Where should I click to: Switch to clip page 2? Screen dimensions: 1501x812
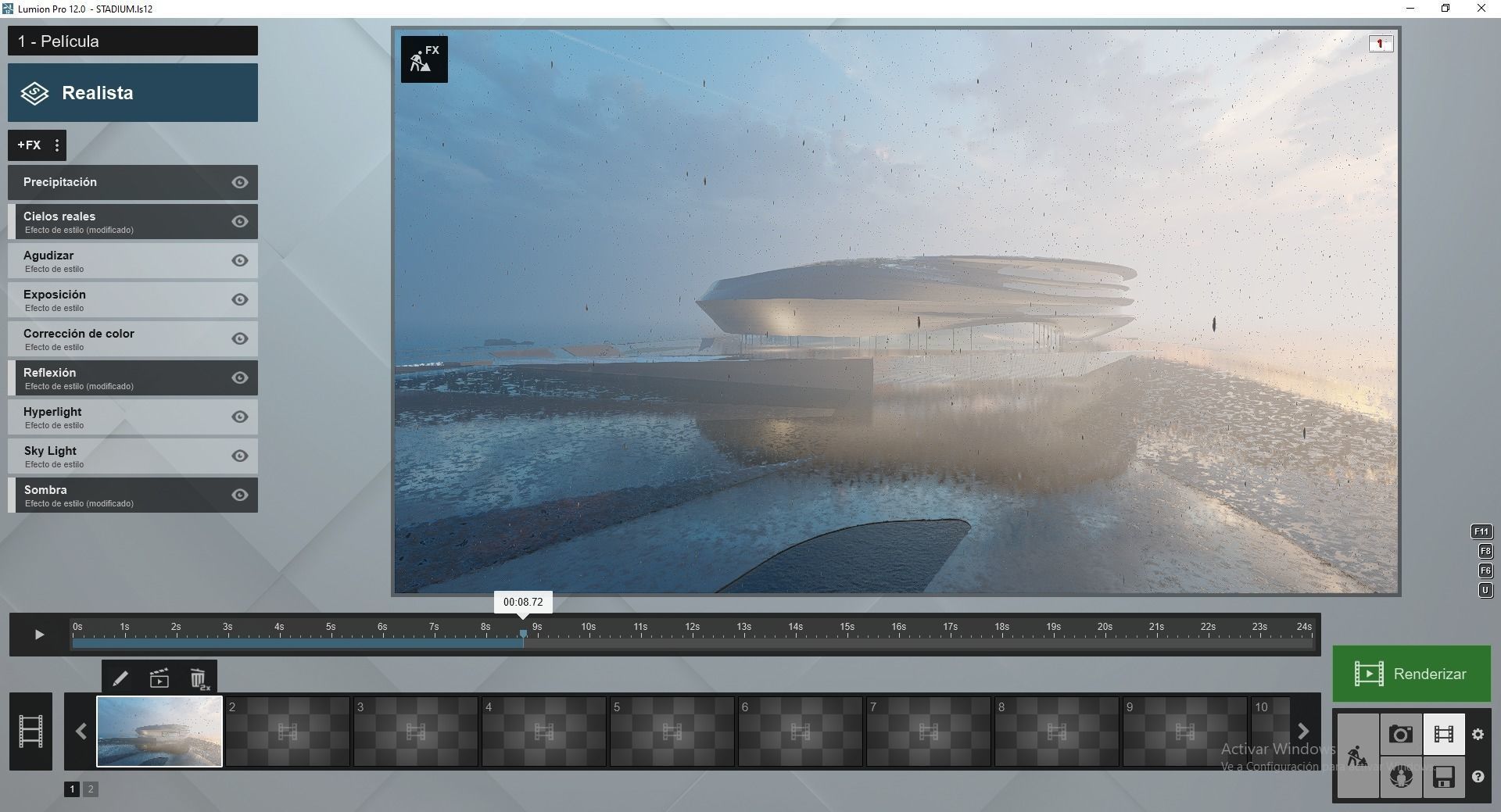pyautogui.click(x=91, y=789)
